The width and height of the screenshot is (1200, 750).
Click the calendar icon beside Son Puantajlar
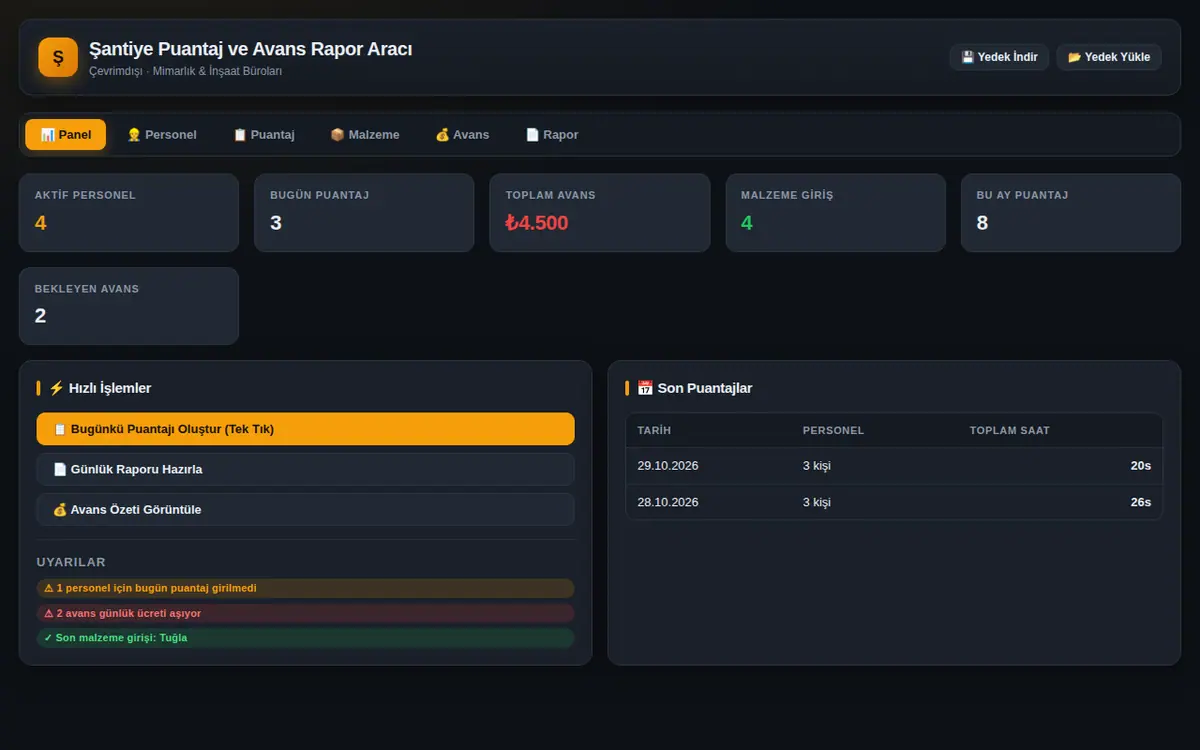click(645, 388)
